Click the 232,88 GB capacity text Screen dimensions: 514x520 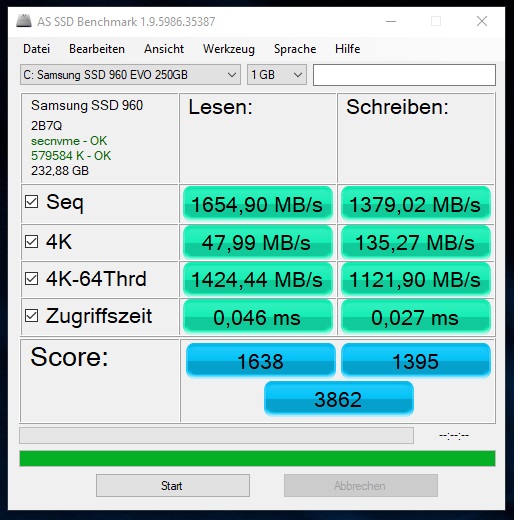[x=60, y=171]
